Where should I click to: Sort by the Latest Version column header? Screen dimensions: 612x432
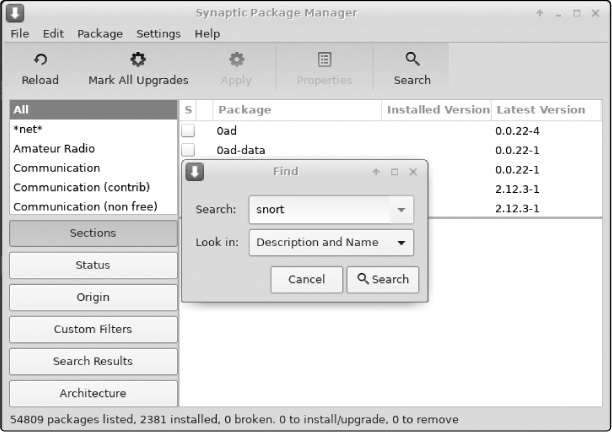click(546, 110)
